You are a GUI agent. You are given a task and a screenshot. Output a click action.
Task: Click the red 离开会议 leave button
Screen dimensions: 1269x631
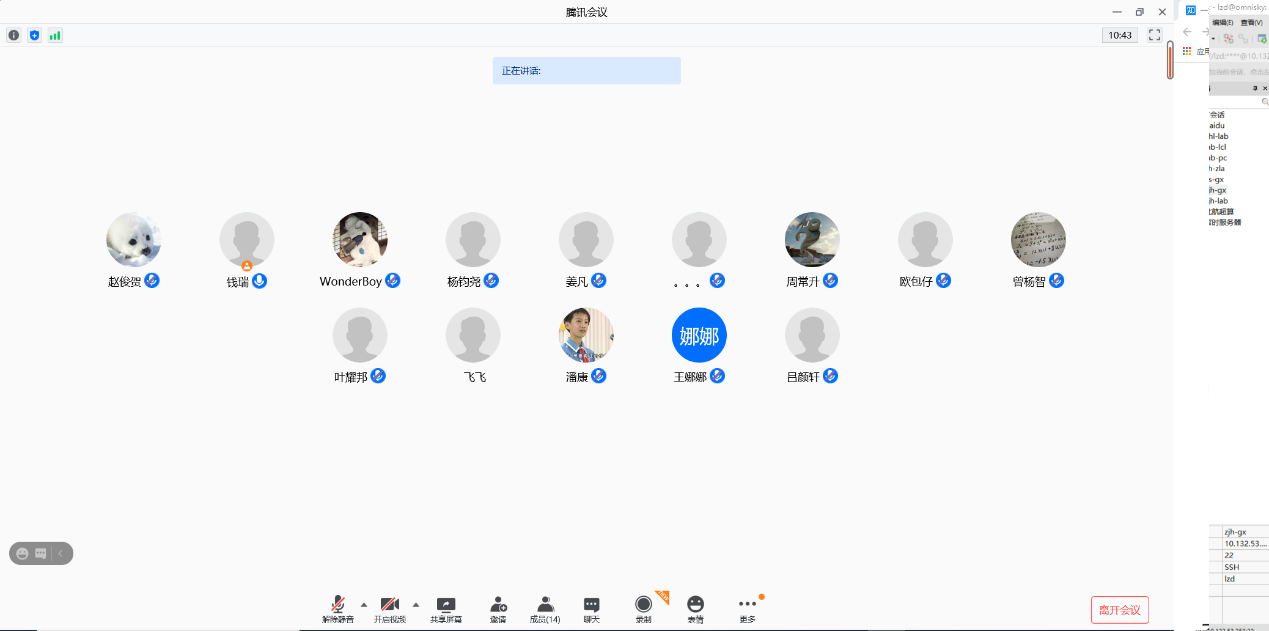pos(1119,610)
